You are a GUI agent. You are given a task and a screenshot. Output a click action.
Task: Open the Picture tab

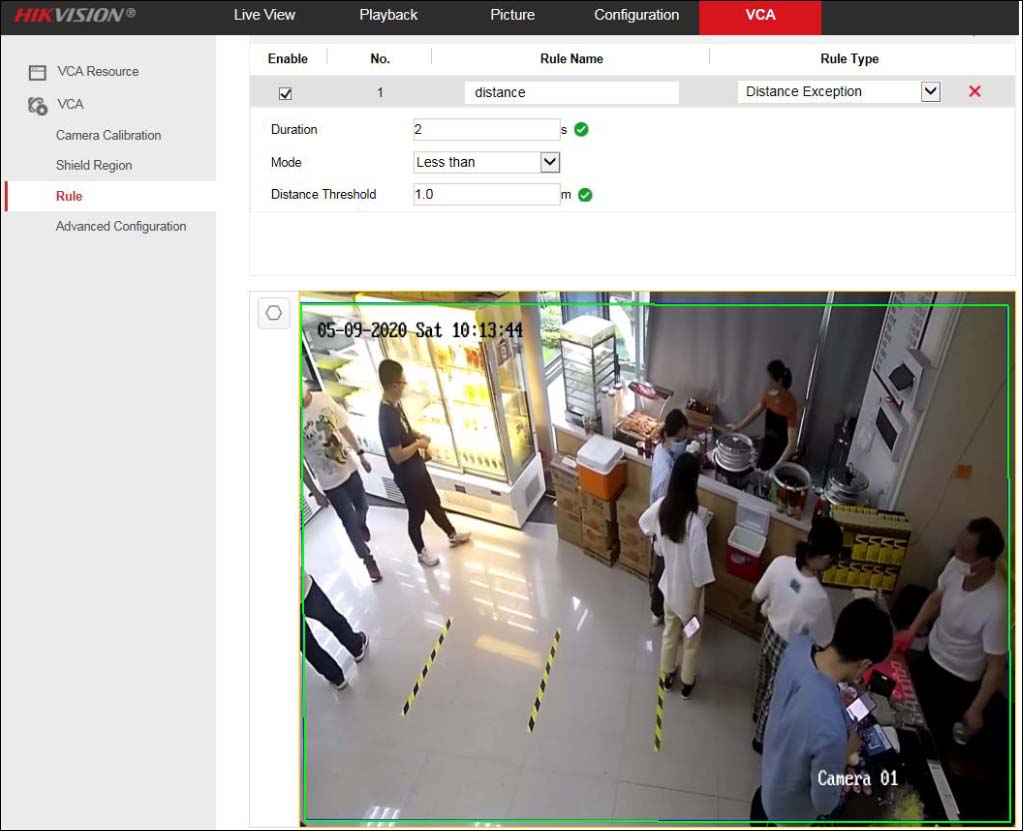point(512,15)
